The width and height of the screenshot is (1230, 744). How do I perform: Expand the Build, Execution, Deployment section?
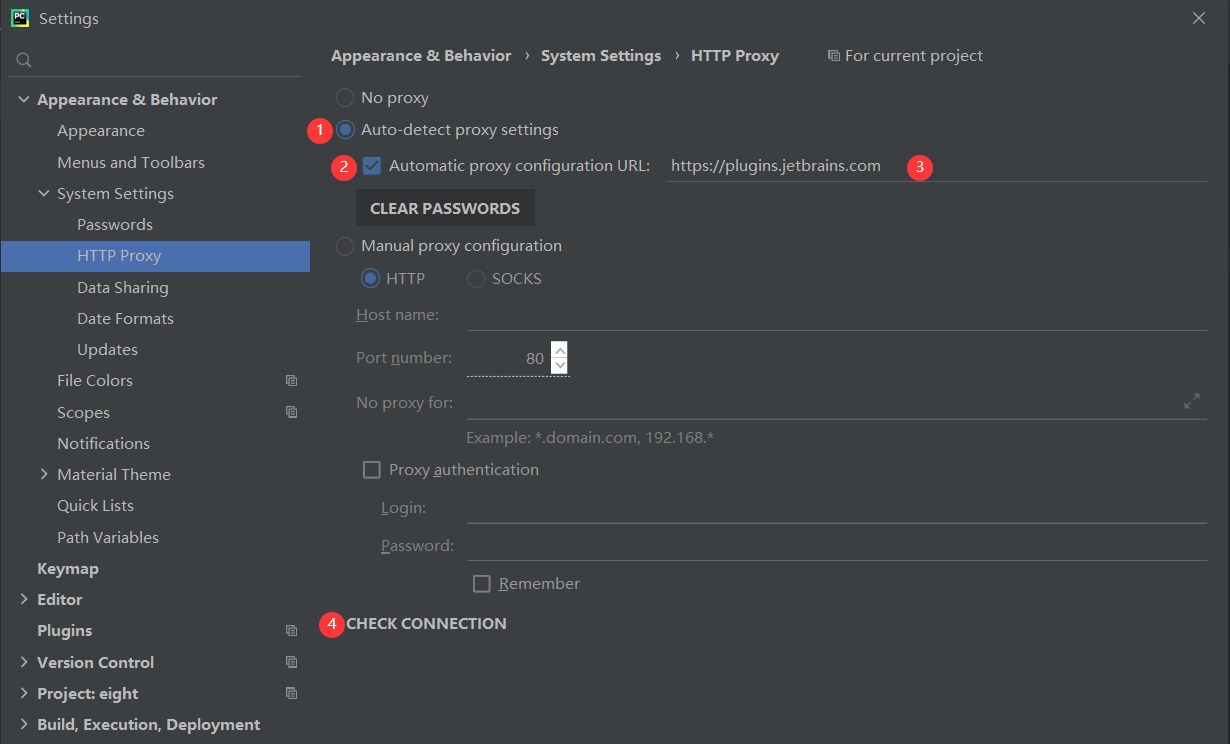click(x=23, y=724)
